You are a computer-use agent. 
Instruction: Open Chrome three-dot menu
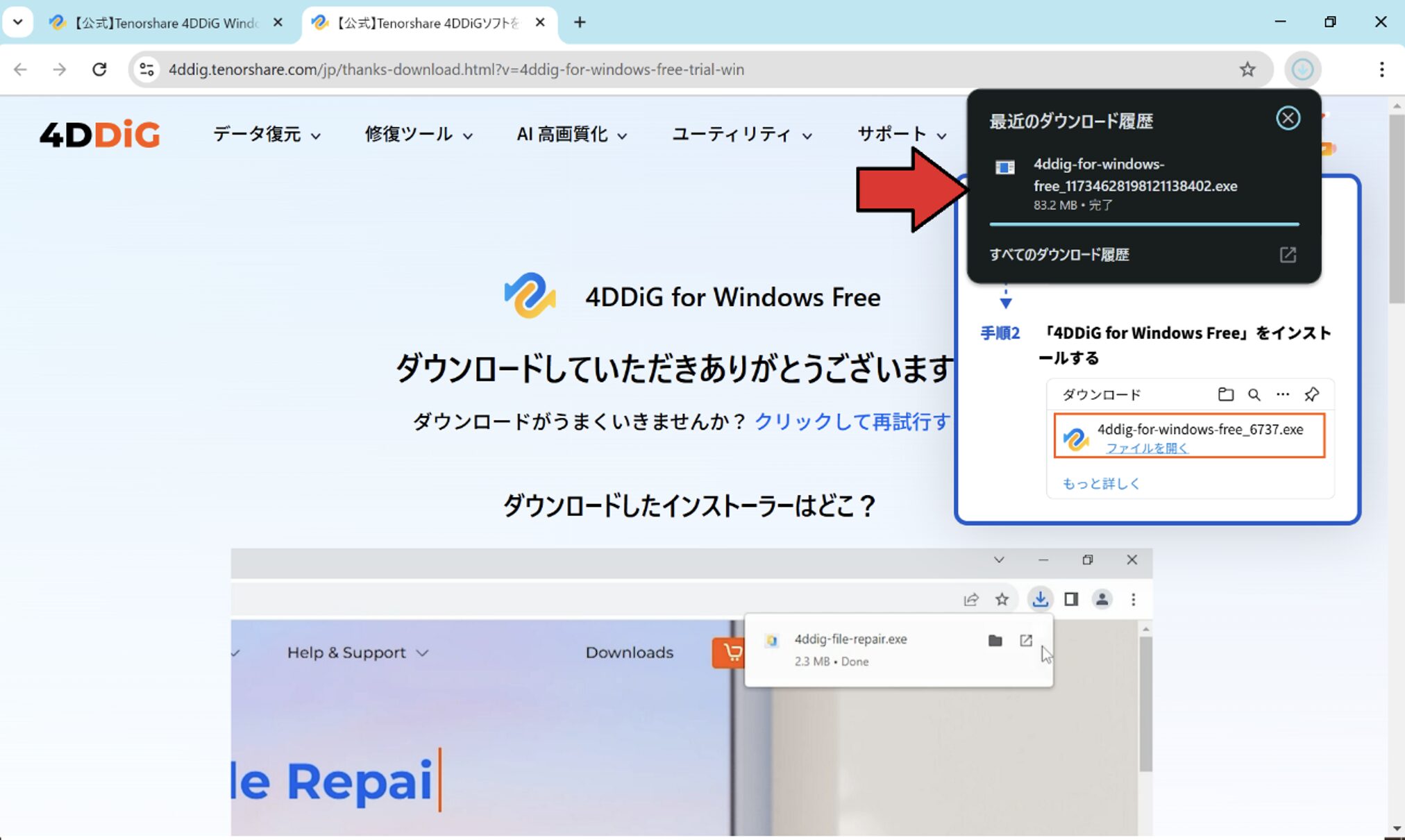pyautogui.click(x=1381, y=69)
